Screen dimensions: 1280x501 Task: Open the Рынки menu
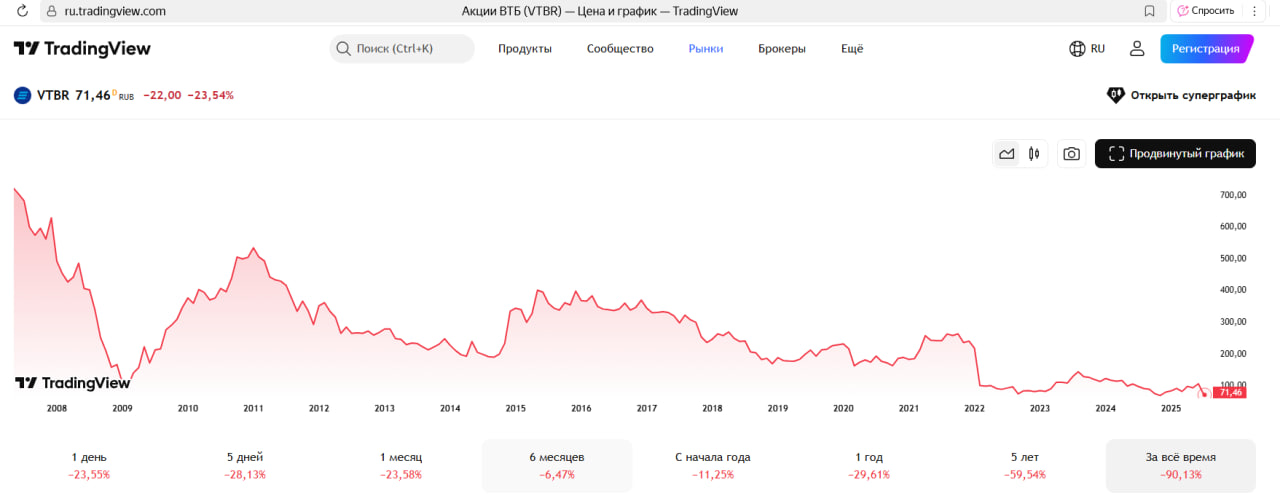pyautogui.click(x=706, y=49)
